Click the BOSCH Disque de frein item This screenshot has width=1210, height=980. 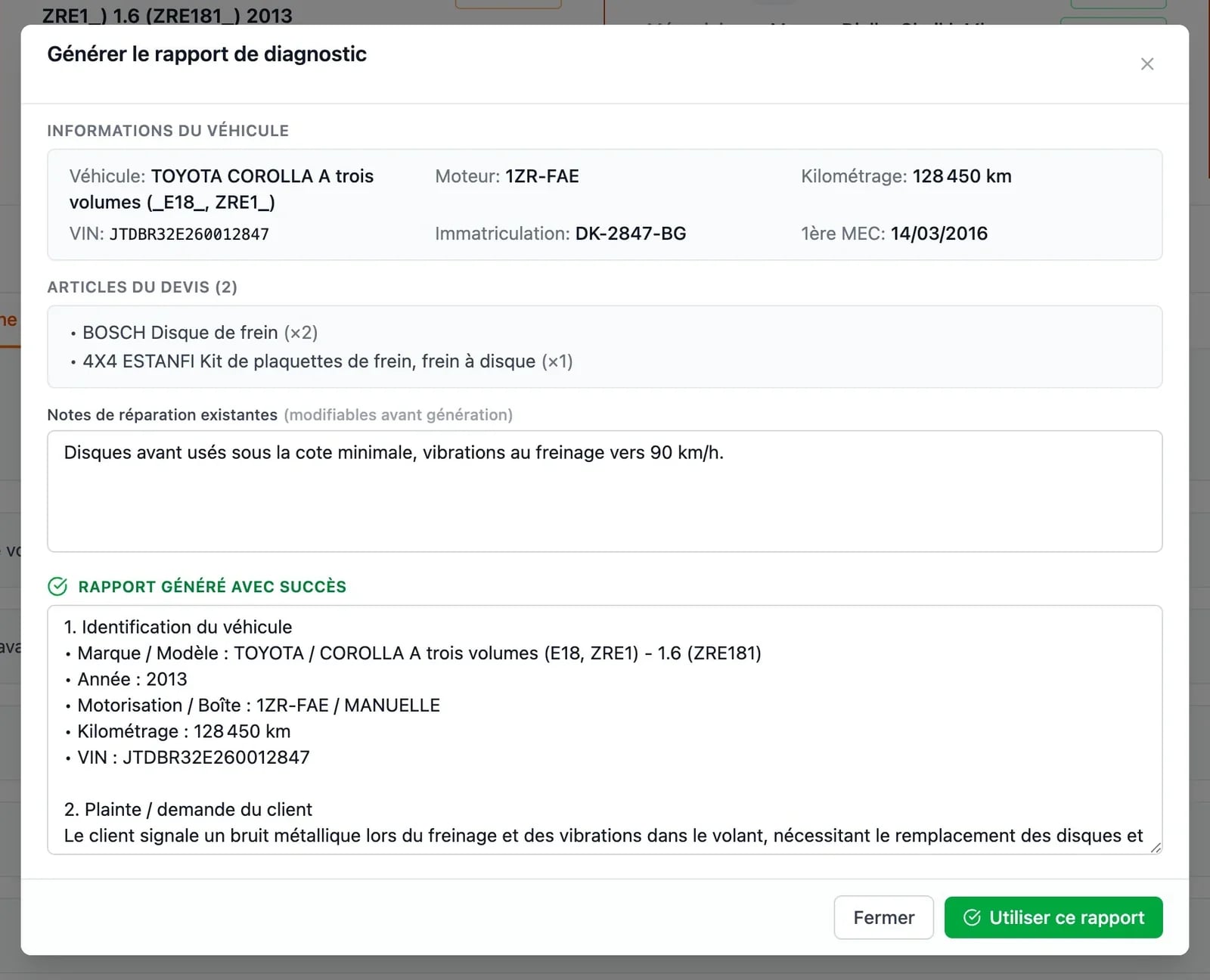200,333
